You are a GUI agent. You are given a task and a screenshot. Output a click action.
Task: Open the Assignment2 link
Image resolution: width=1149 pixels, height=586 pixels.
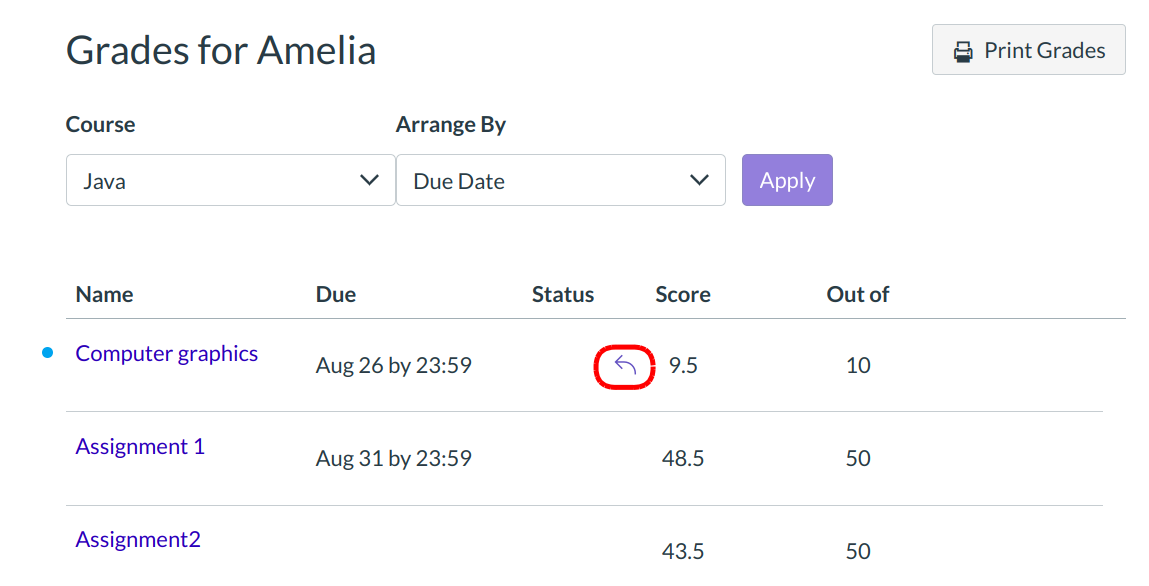[138, 540]
